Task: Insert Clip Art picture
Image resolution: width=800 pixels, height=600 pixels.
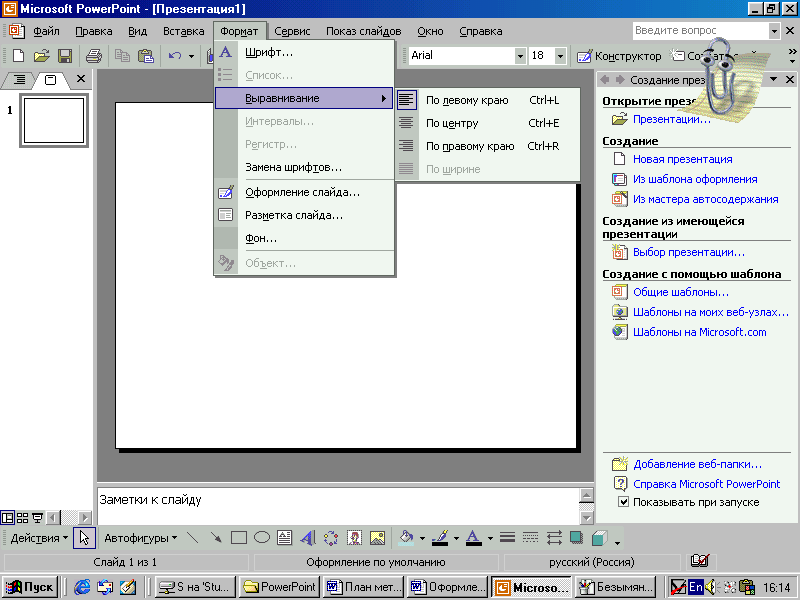Action: tap(354, 538)
